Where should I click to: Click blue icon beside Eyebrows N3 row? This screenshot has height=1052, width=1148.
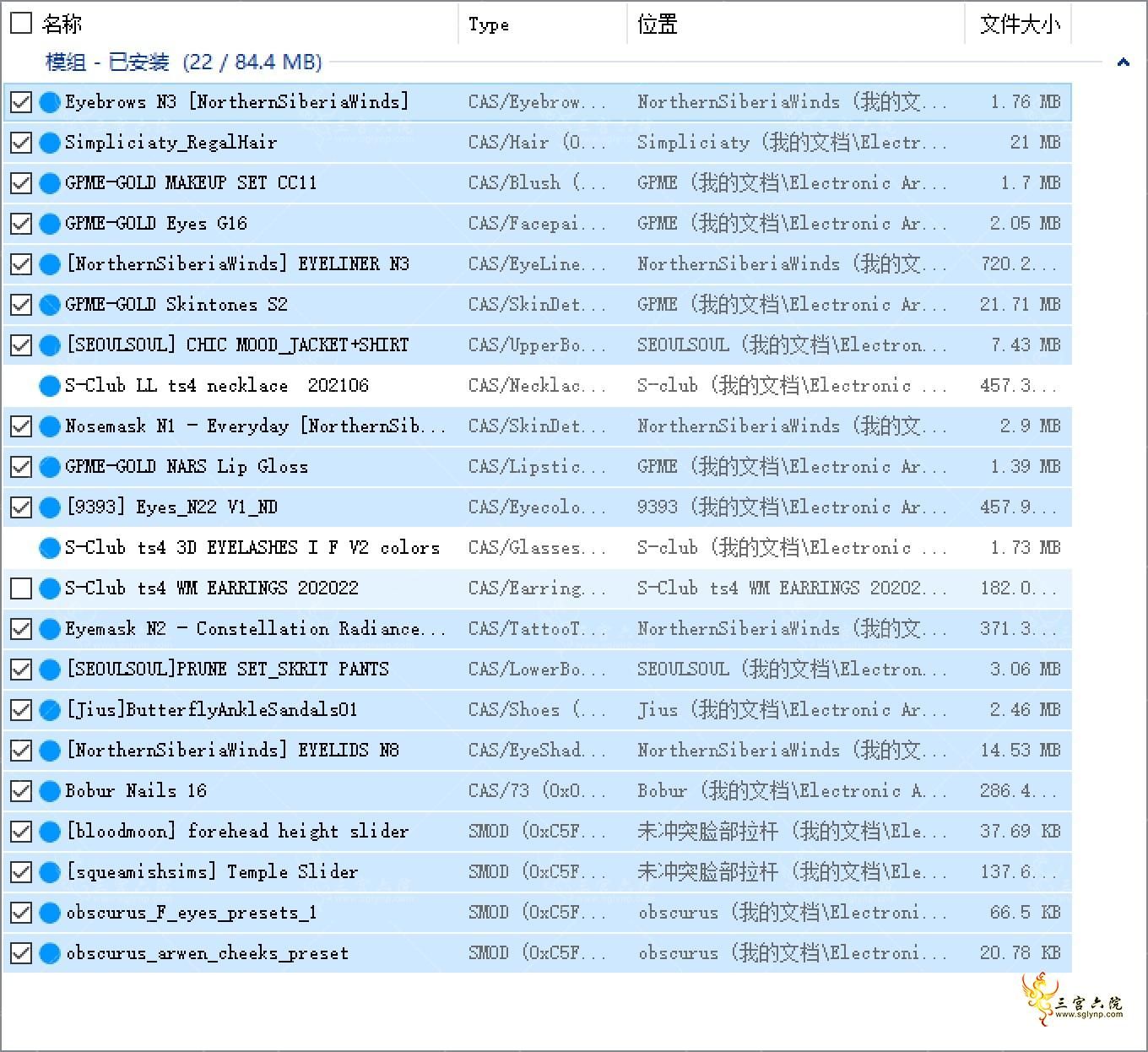click(x=50, y=103)
